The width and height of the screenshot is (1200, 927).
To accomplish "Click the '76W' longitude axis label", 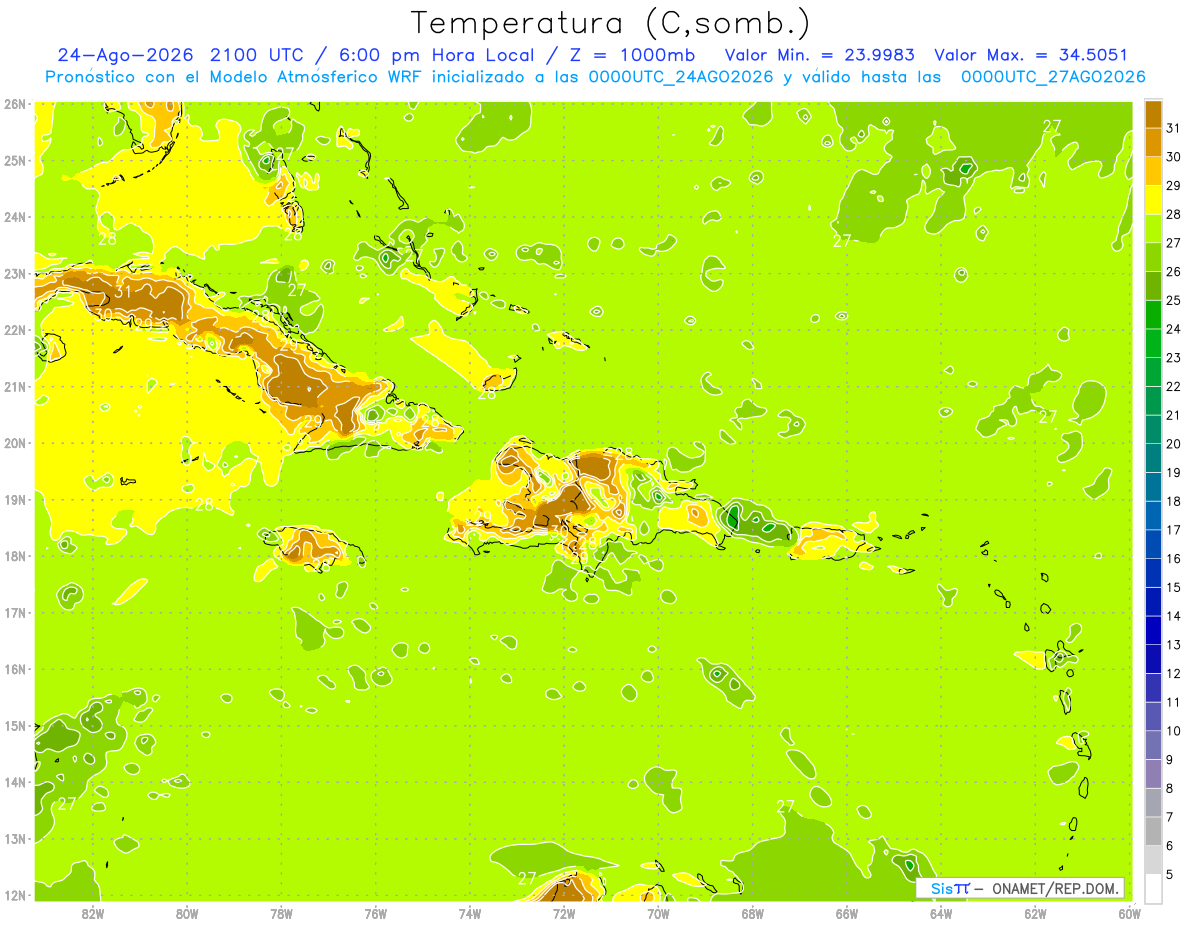I will tap(375, 913).
